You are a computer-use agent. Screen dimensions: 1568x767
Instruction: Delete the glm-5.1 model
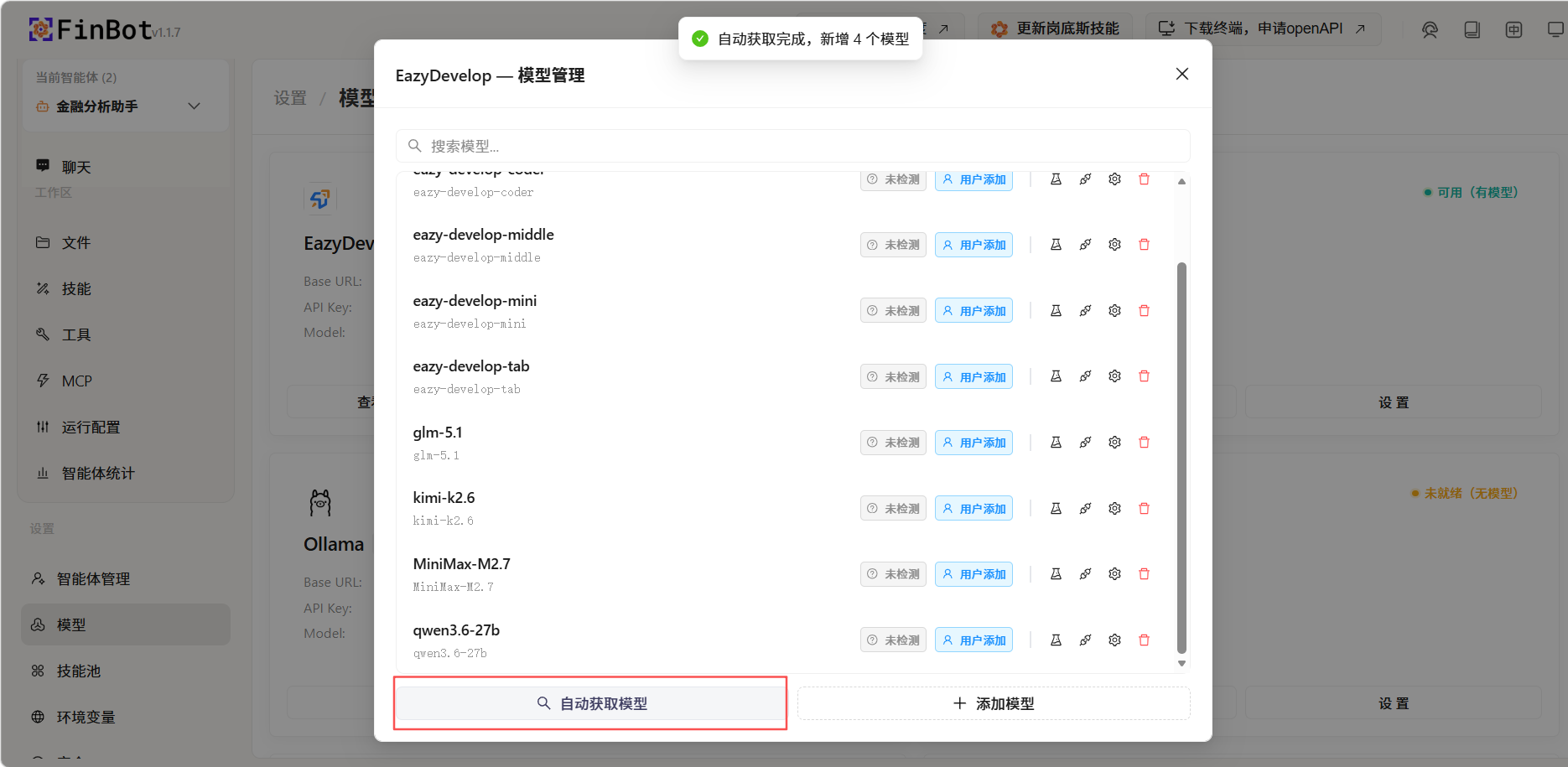pos(1144,443)
